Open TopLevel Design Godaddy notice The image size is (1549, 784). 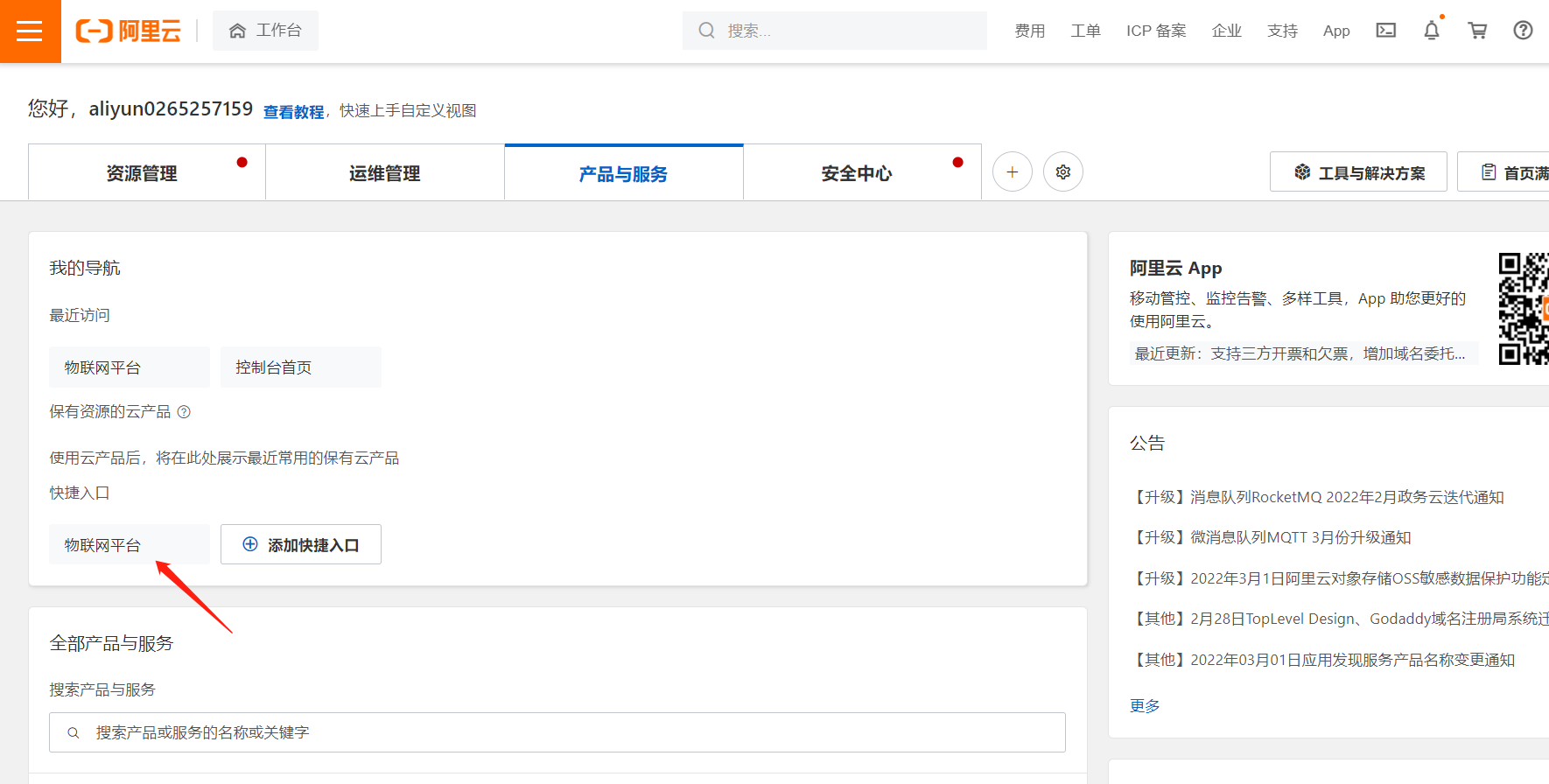[1339, 619]
